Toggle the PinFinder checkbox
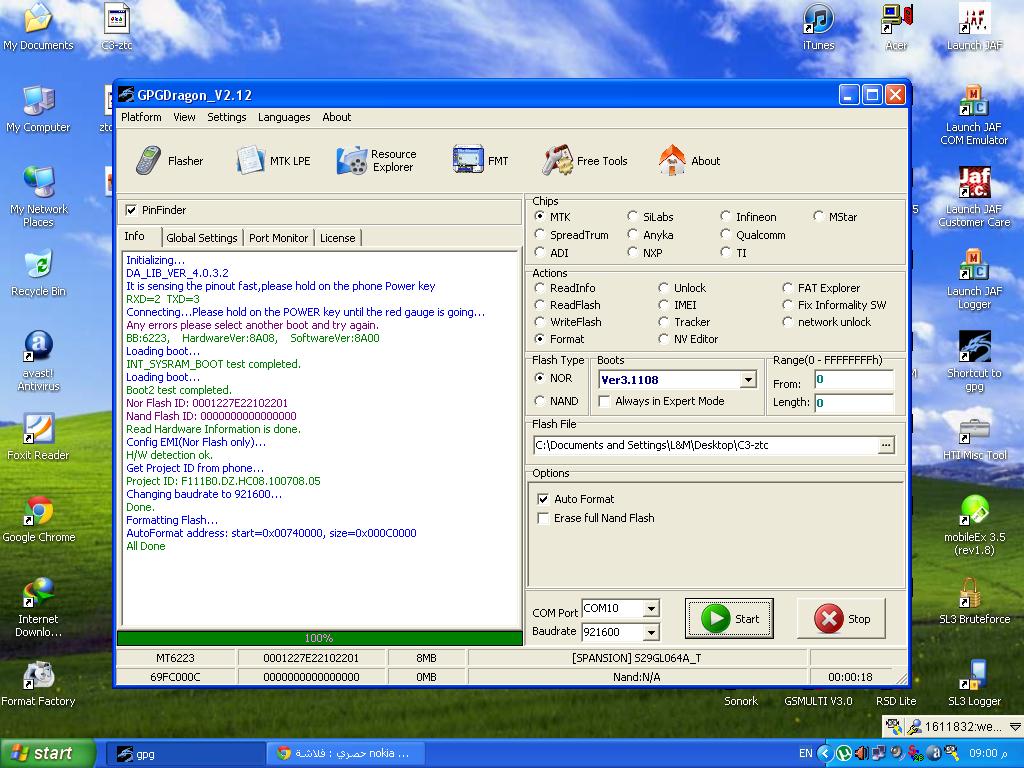The image size is (1024, 768). [x=131, y=210]
